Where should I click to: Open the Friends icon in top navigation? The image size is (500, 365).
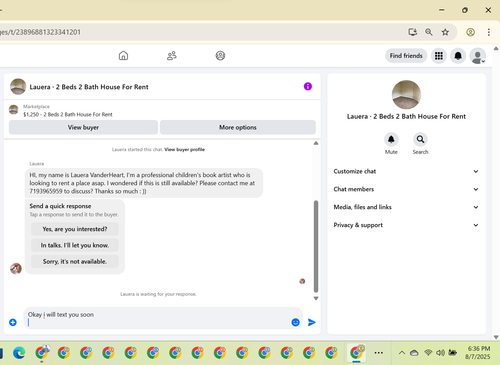[x=172, y=55]
